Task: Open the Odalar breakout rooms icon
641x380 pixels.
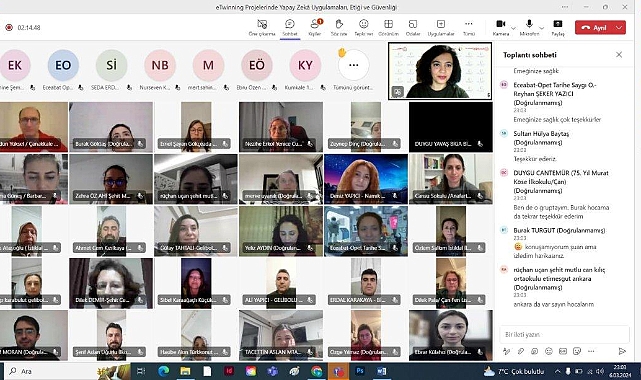Action: pyautogui.click(x=413, y=27)
